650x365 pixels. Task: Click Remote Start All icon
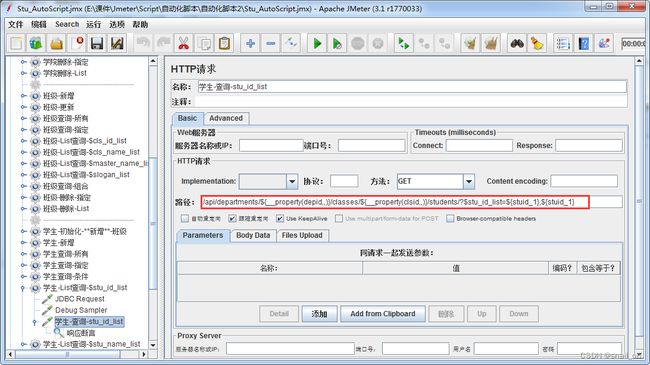coord(403,43)
